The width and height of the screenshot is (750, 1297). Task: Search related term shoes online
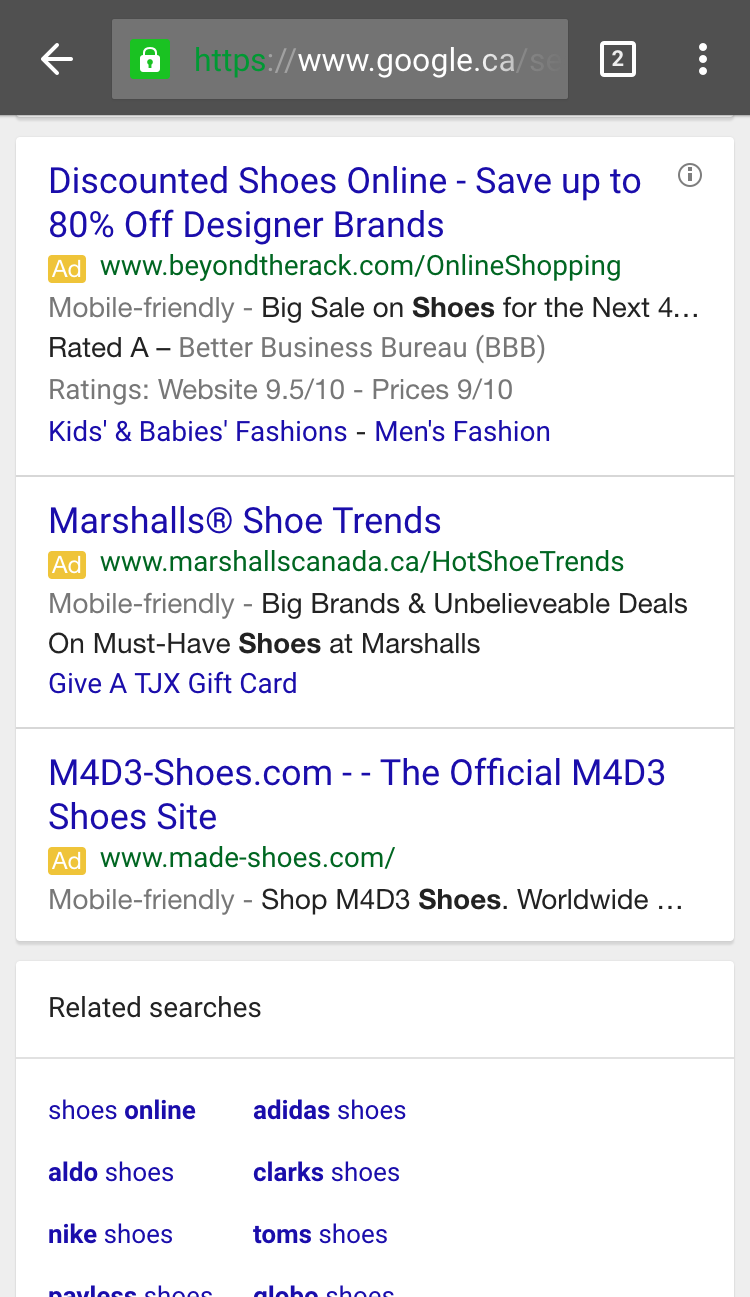[122, 1110]
